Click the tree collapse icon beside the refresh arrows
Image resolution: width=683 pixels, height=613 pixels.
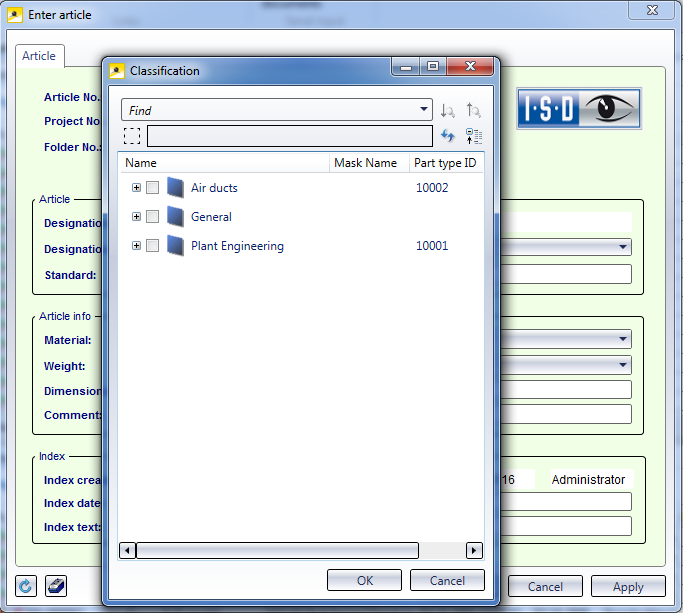point(473,136)
